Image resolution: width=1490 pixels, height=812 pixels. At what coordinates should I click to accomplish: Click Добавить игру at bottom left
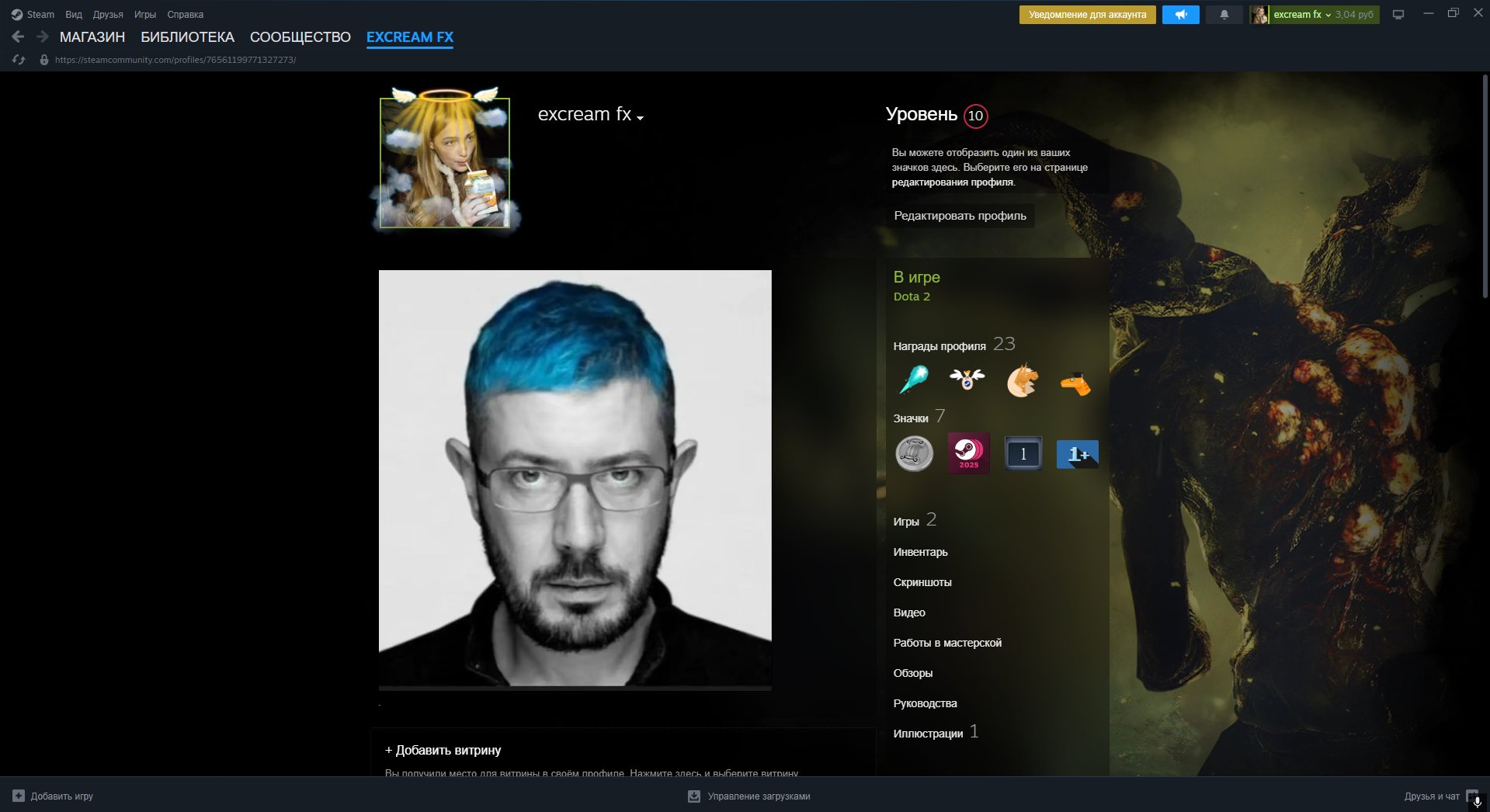pyautogui.click(x=62, y=796)
